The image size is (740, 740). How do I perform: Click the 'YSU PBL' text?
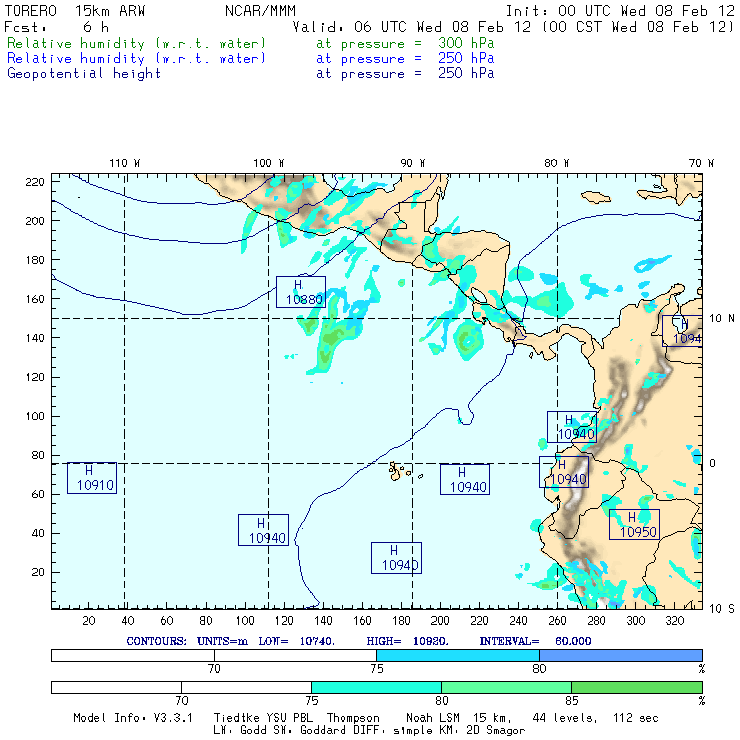click(x=289, y=718)
